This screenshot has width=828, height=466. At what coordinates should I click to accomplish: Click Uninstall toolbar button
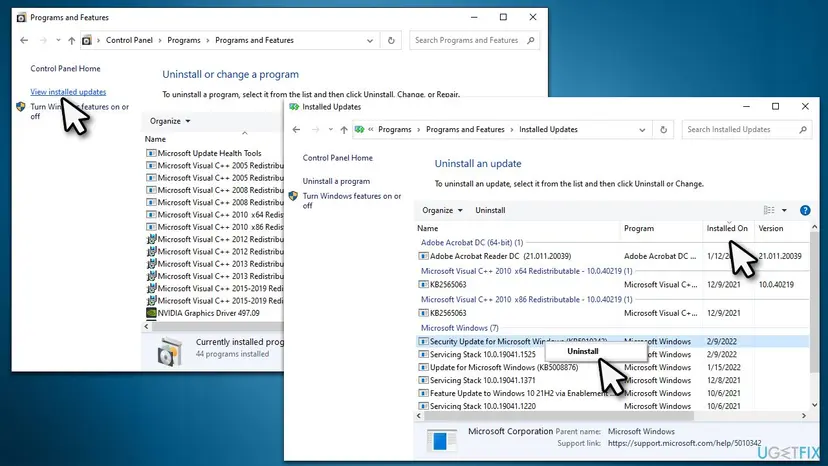490,210
